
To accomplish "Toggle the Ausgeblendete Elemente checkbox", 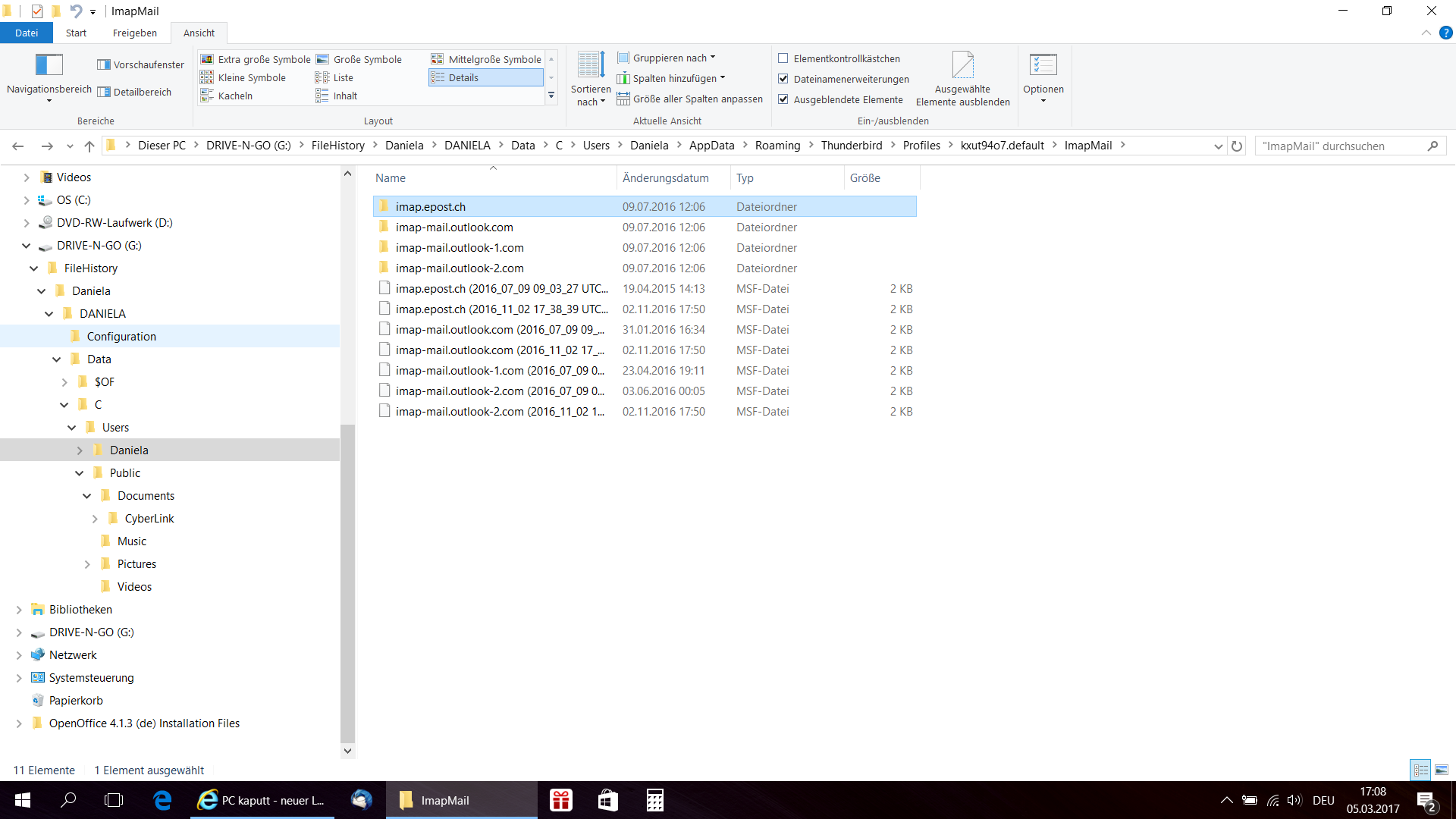I will (x=783, y=99).
